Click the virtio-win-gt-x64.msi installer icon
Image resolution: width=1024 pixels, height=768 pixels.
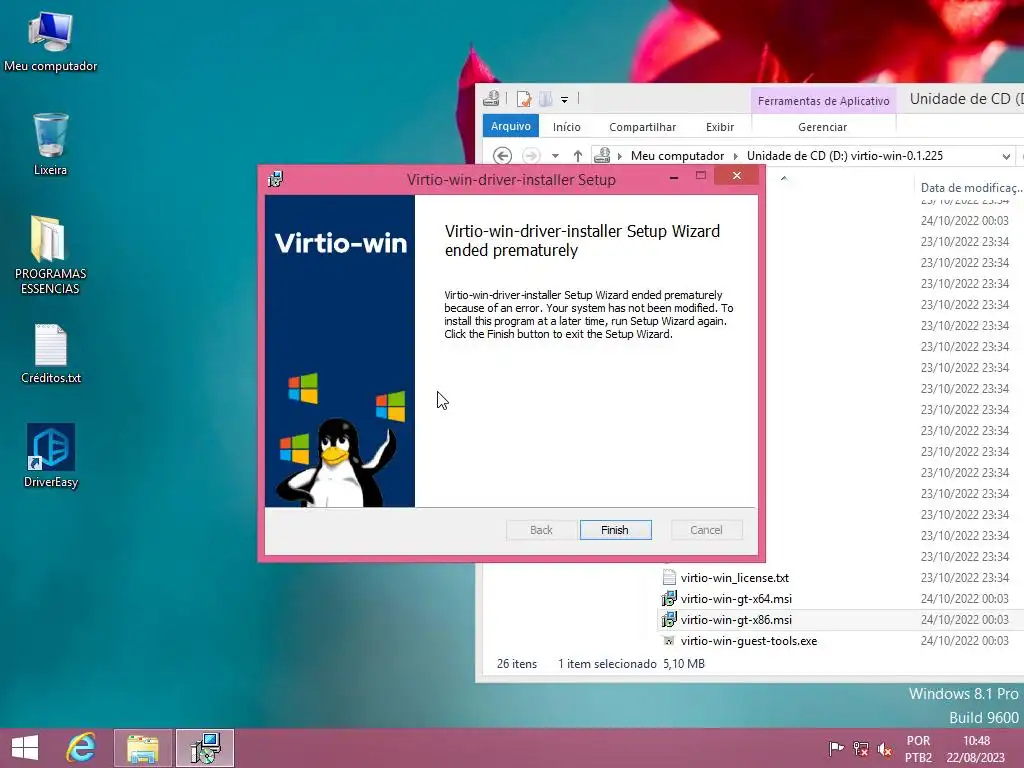click(x=669, y=598)
